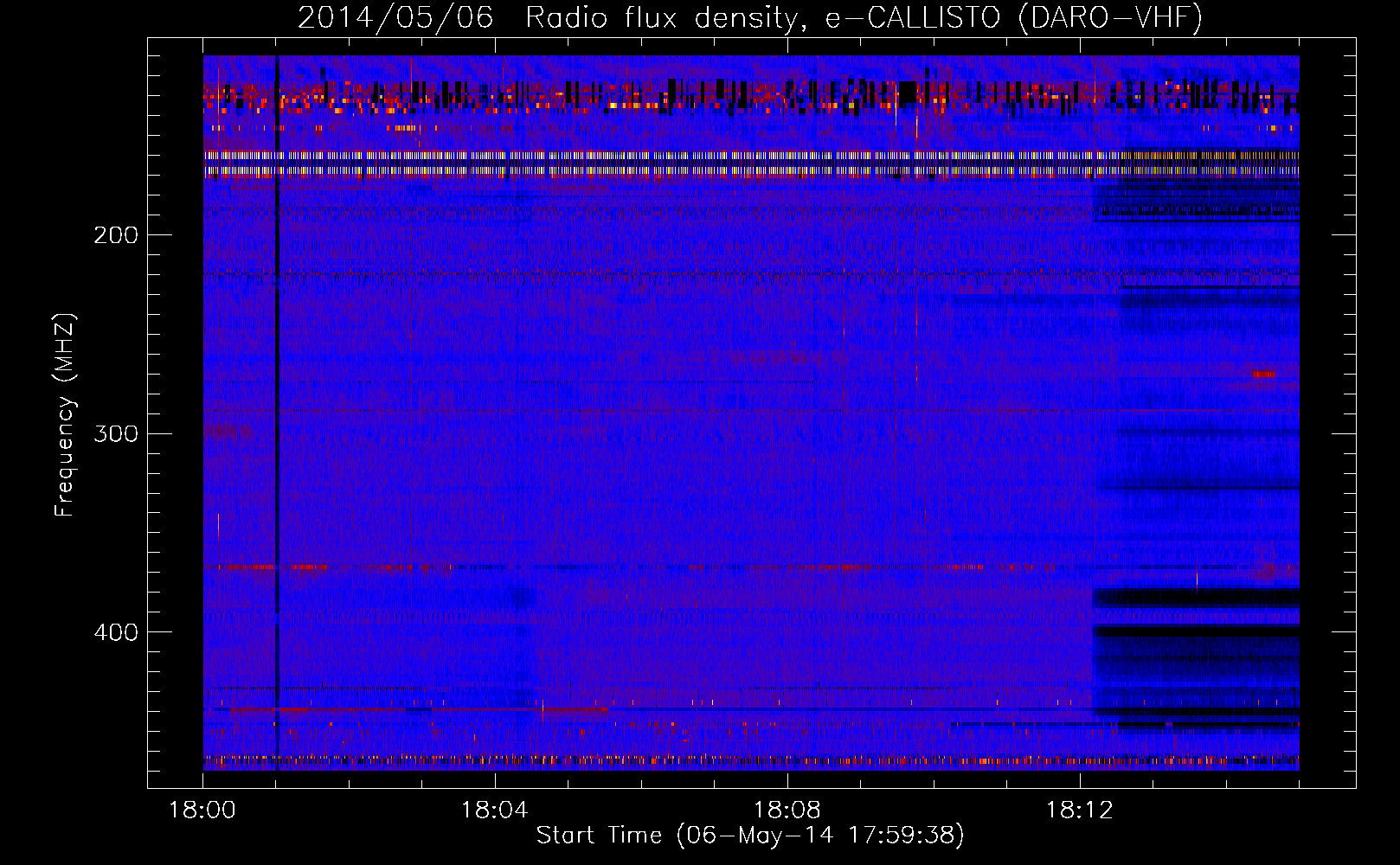Click the 18:00 time tick label
1400x865 pixels.
[x=202, y=810]
